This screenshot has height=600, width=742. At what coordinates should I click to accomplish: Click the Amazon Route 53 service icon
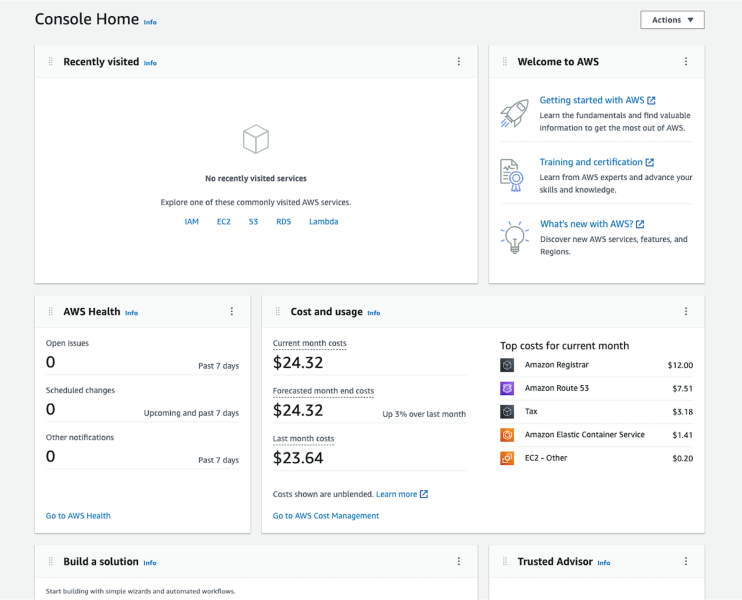pyautogui.click(x=507, y=388)
